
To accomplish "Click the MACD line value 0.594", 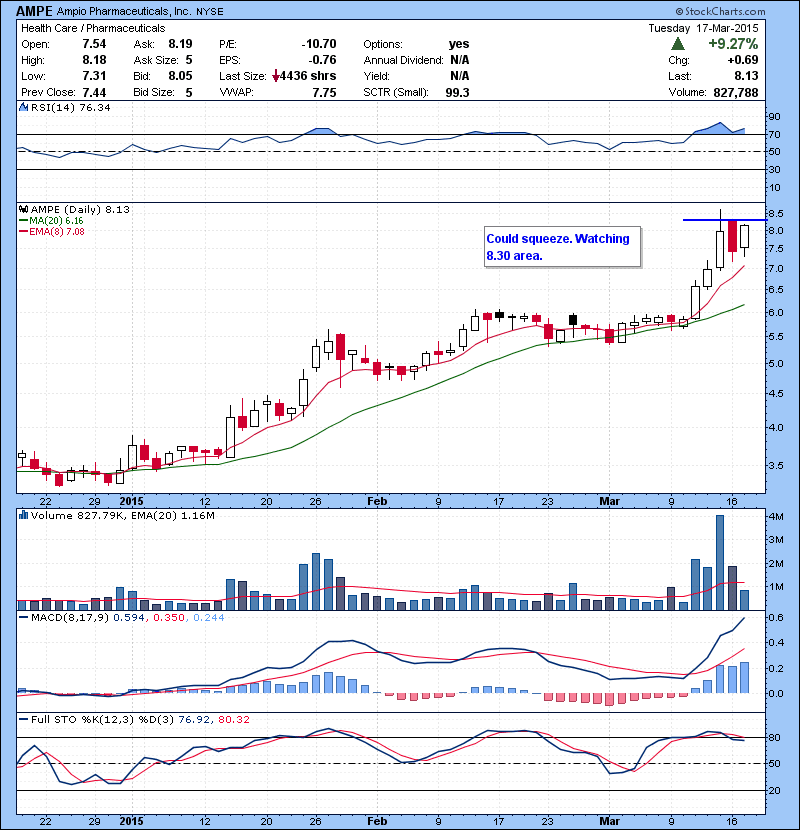I will [129, 618].
